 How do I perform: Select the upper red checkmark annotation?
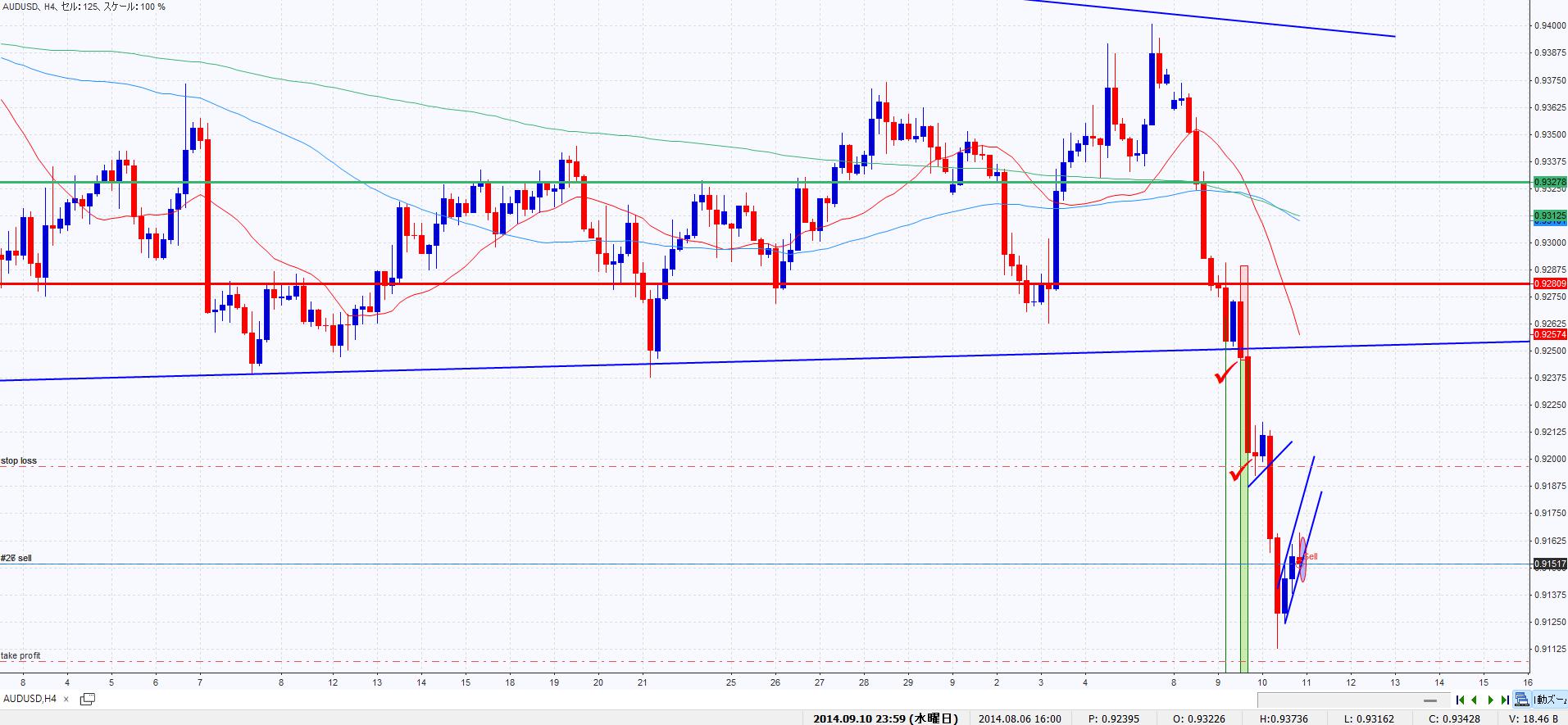click(x=1225, y=375)
